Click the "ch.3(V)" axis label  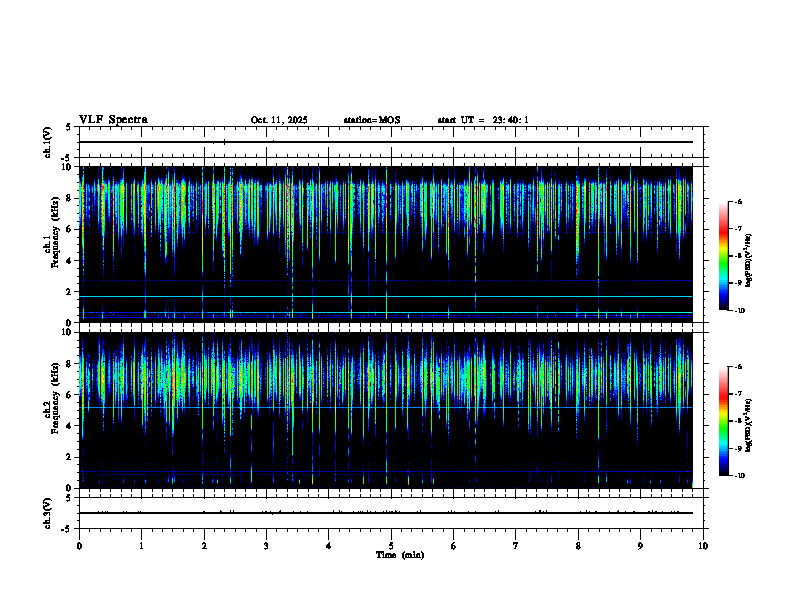pyautogui.click(x=47, y=513)
